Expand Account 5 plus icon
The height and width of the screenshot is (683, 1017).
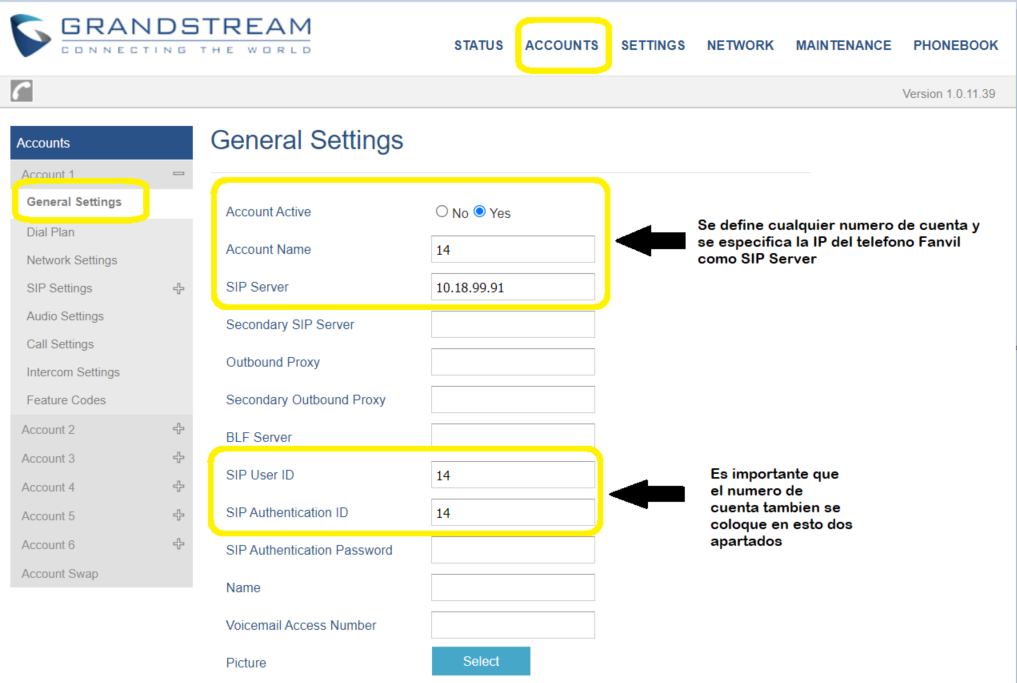(x=178, y=515)
